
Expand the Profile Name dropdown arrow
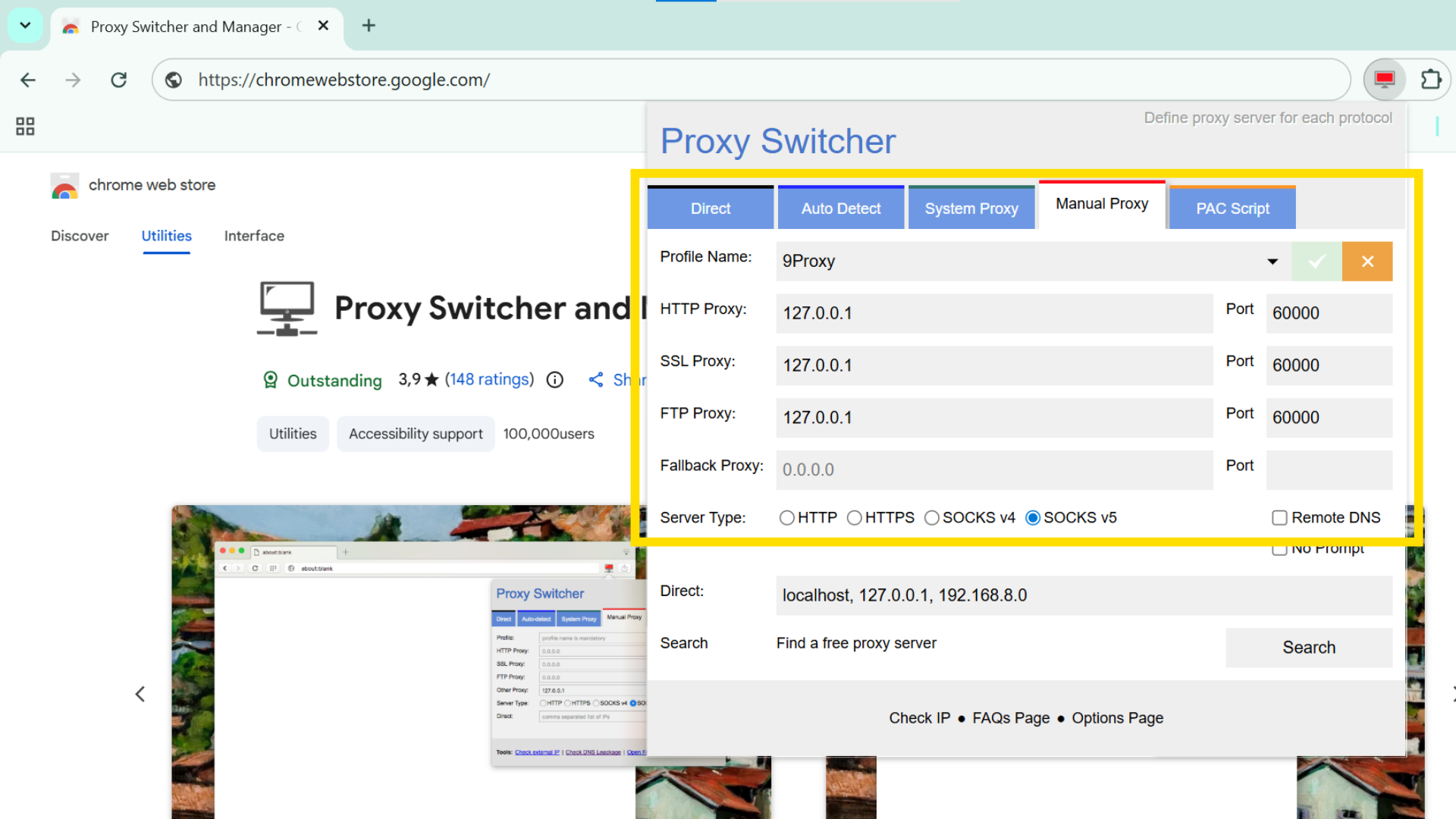[x=1272, y=262]
